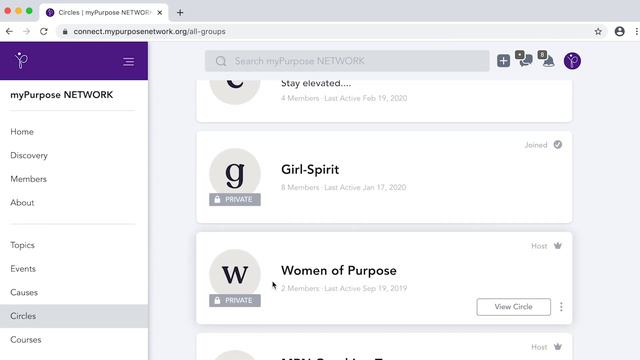Screen dimensions: 640x360
Task: Click '4 Members · Last Active Feb 19, 2020'
Action: point(344,98)
